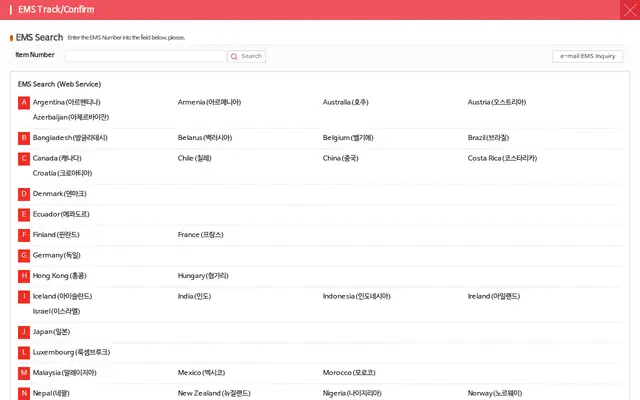
Task: Click the letter F index icon
Action: (24, 235)
